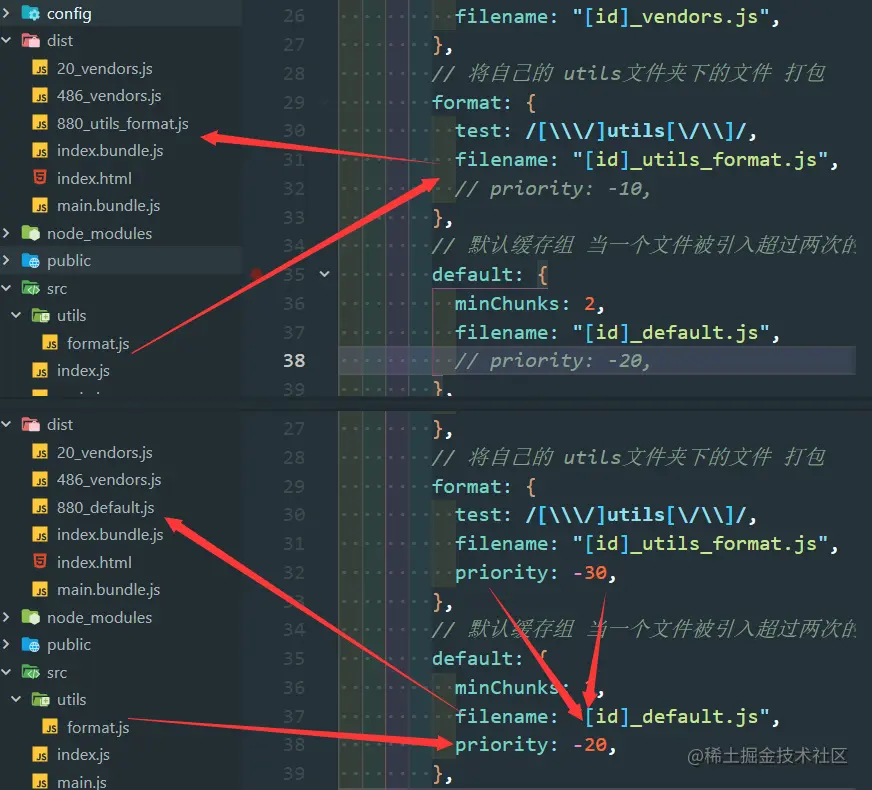Click the 'minChunks: 2,' code in the upper editor
The width and height of the screenshot is (872, 790).
point(529,304)
